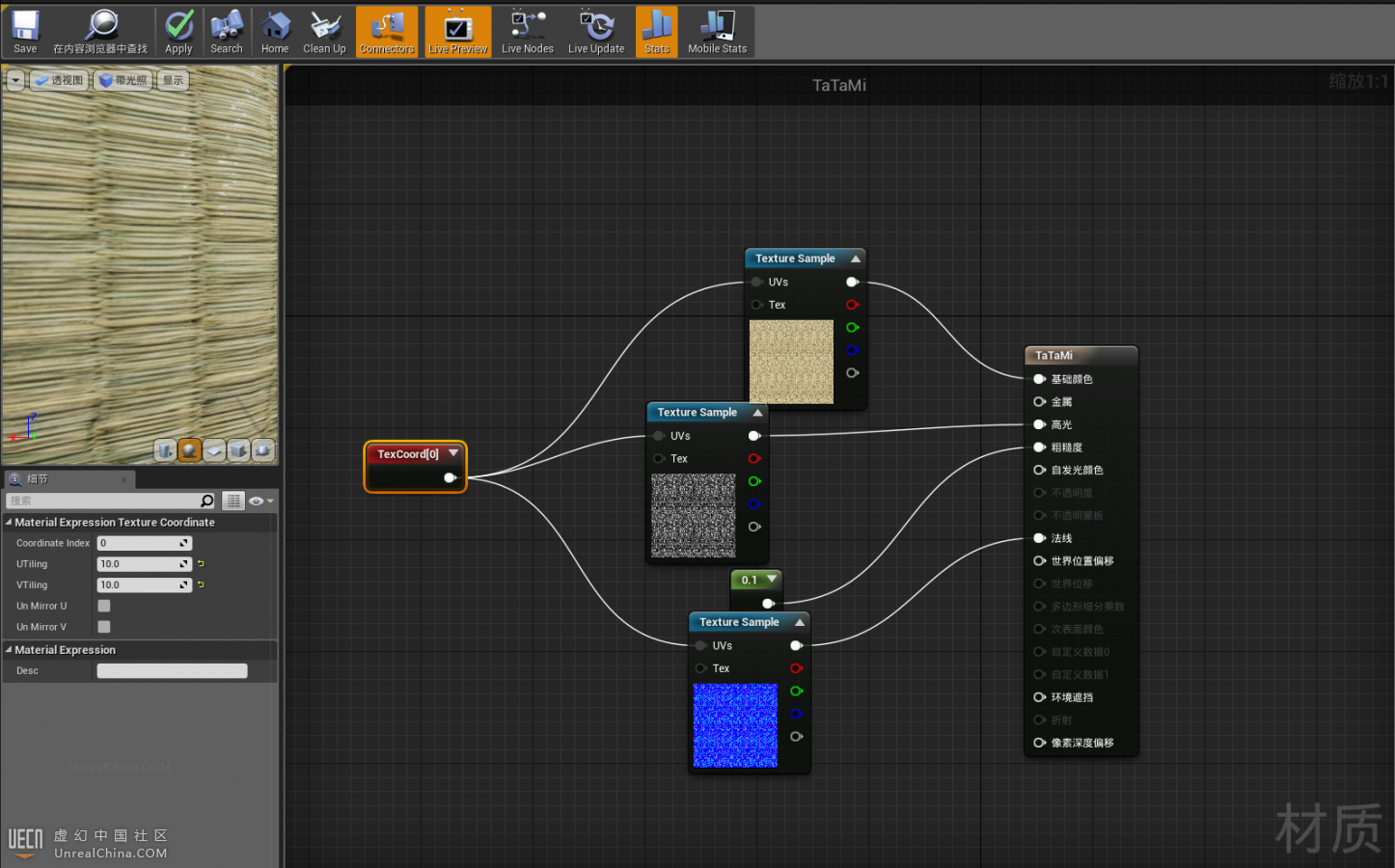1395x868 pixels.
Task: Open the 透视图 viewport view menu
Action: tap(60, 81)
